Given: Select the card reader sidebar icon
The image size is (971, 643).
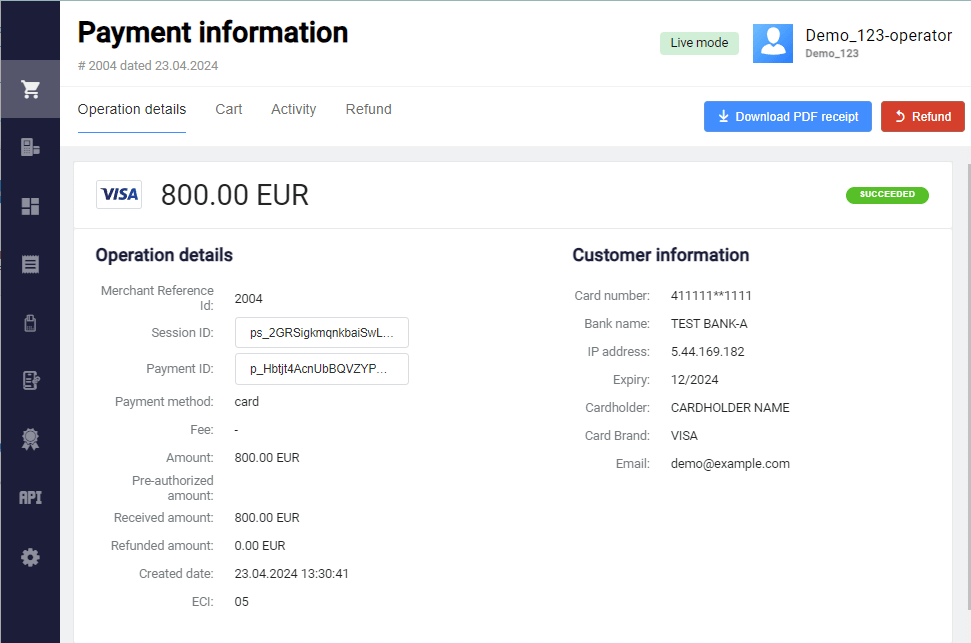Looking at the screenshot, I should [30, 322].
